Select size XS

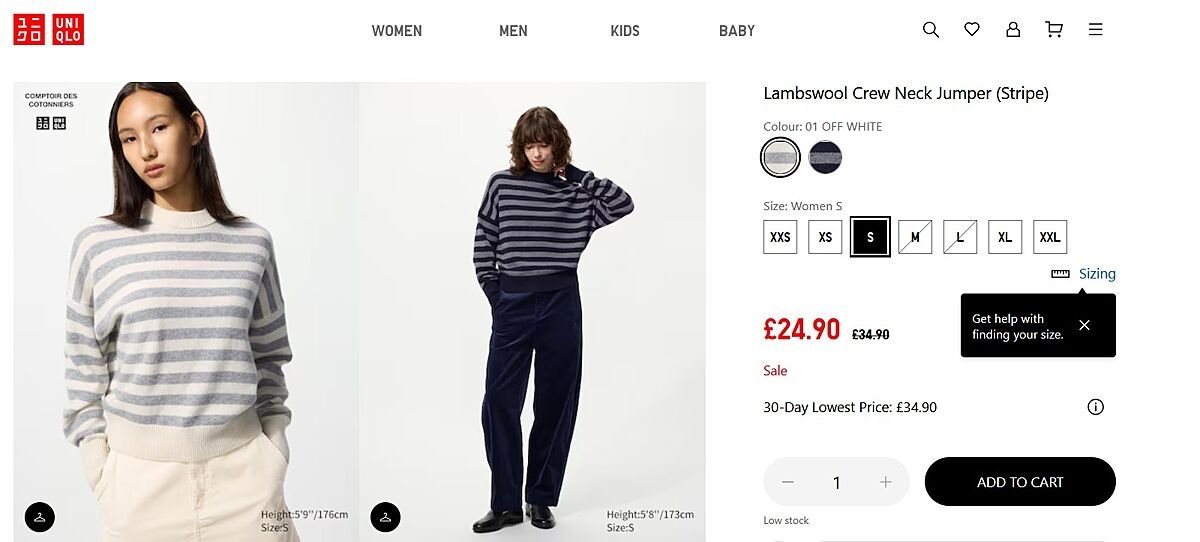click(x=825, y=237)
